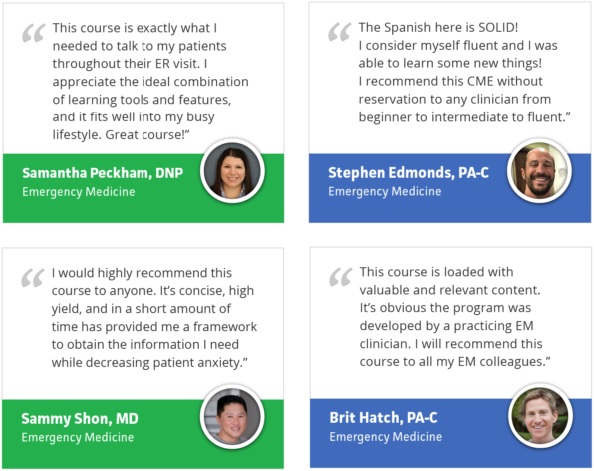The image size is (594, 471).
Task: Click Stephen Edmonds' profile photo
Action: coord(539,171)
